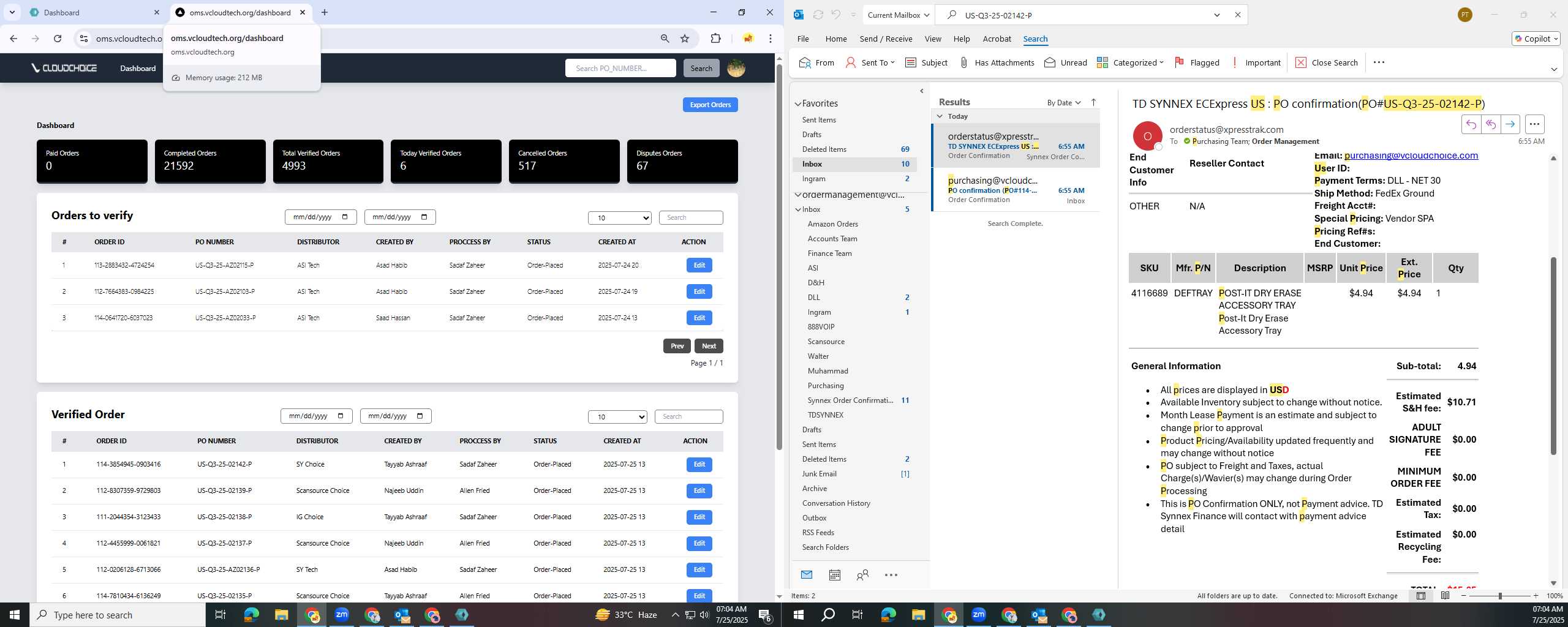1568x627 pixels.
Task: Open the File menu in Outlook
Action: pos(803,39)
